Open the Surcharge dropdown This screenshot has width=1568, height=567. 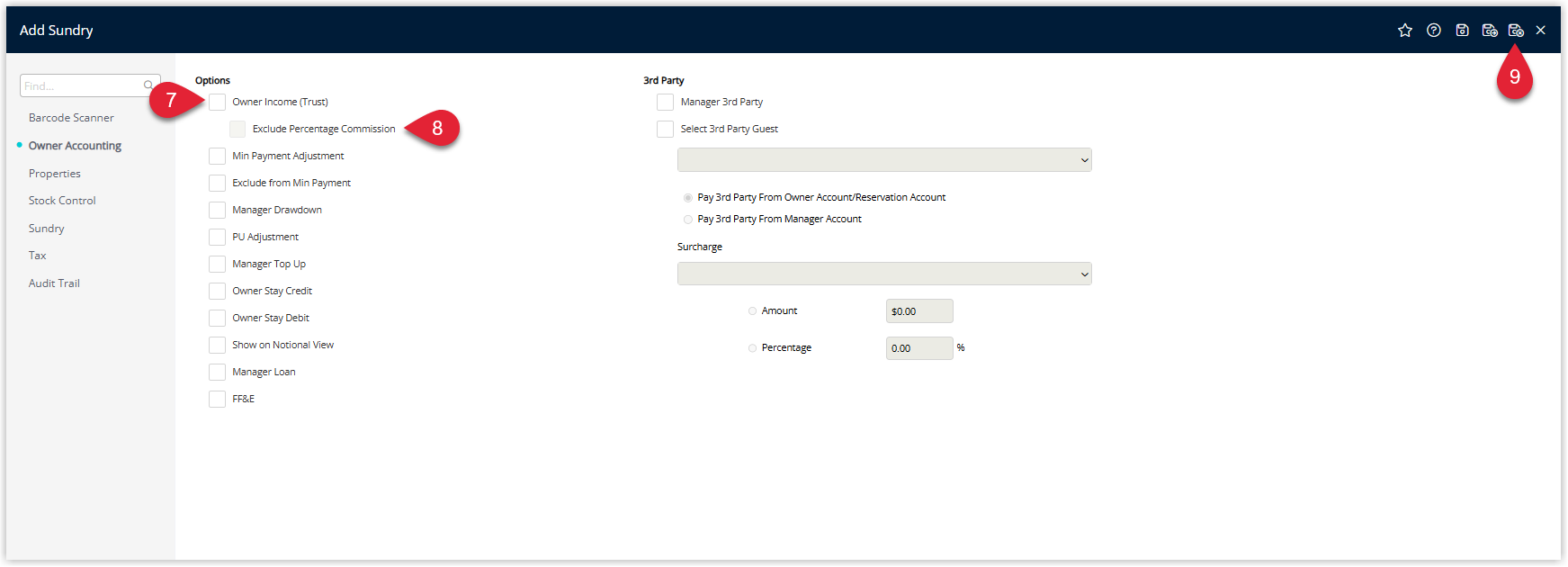click(x=884, y=274)
